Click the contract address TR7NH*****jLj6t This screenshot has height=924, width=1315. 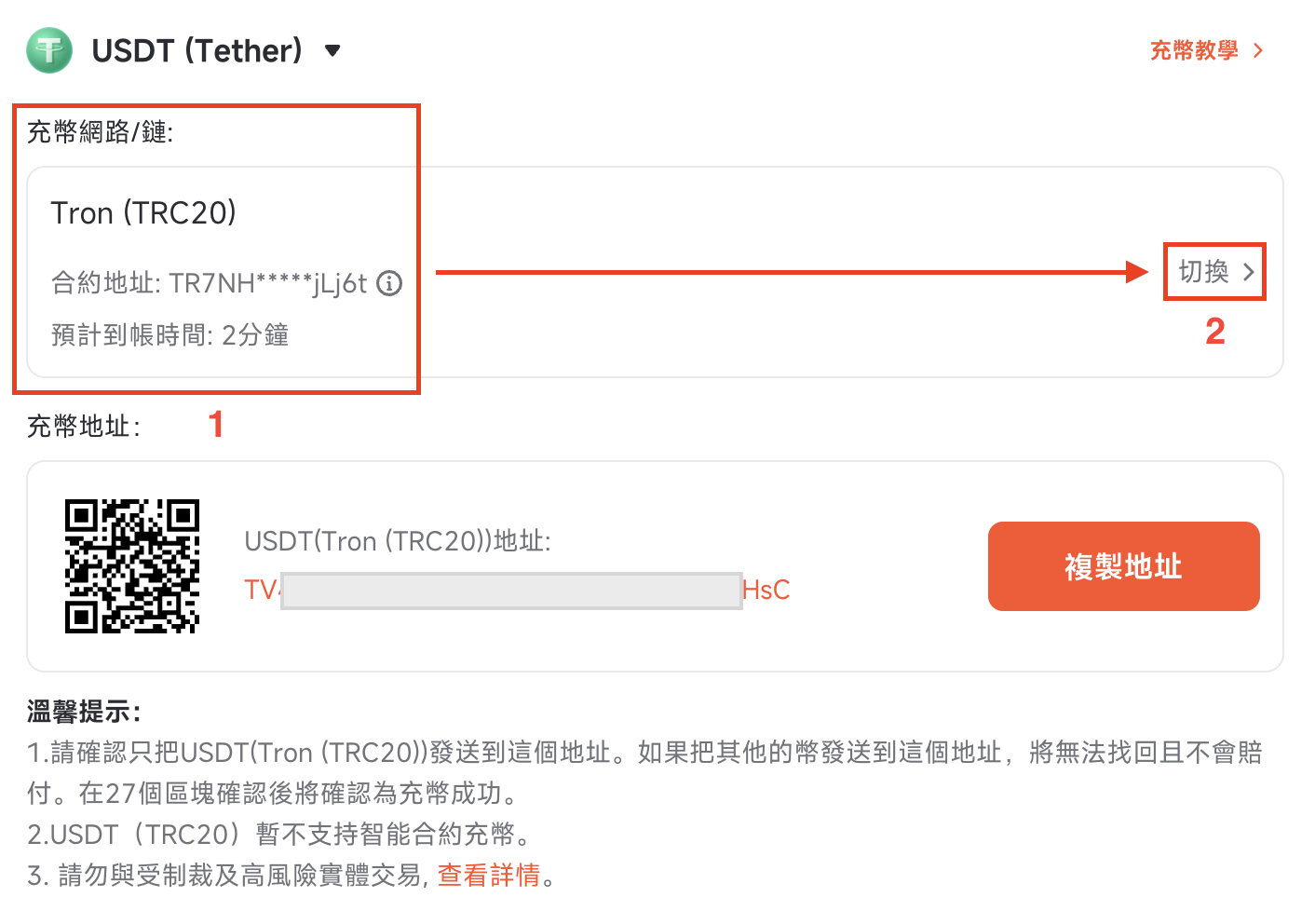click(268, 283)
